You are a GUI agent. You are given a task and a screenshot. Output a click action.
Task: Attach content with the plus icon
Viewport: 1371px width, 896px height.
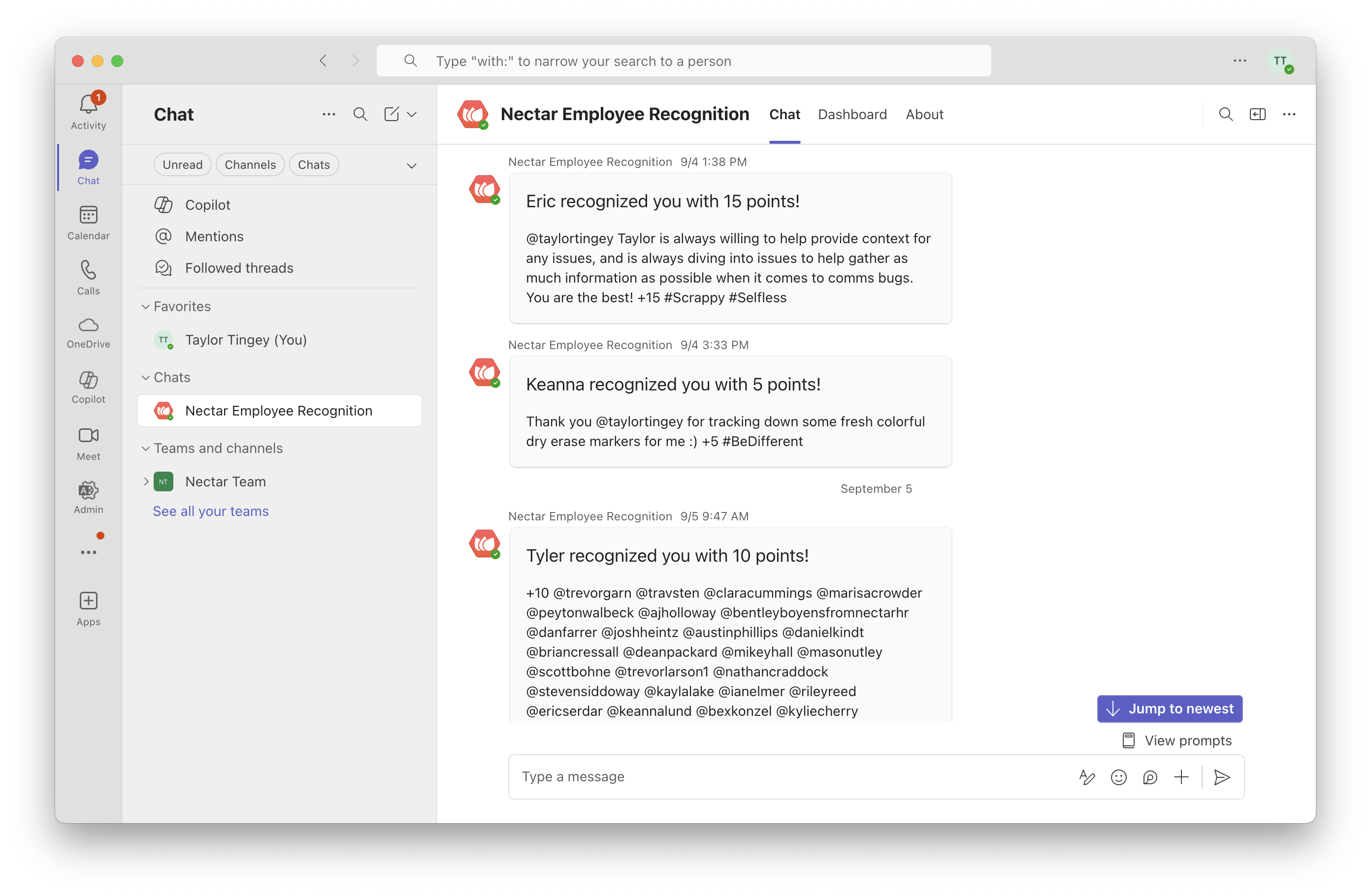[x=1181, y=777]
